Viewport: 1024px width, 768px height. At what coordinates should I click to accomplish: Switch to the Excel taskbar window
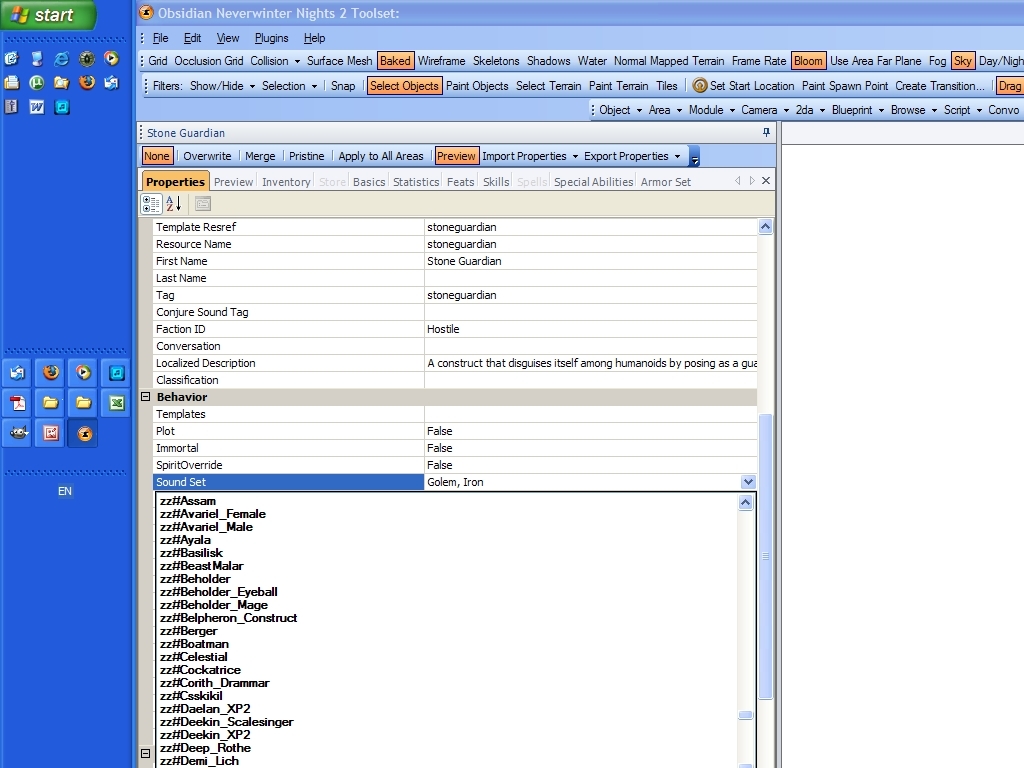116,403
